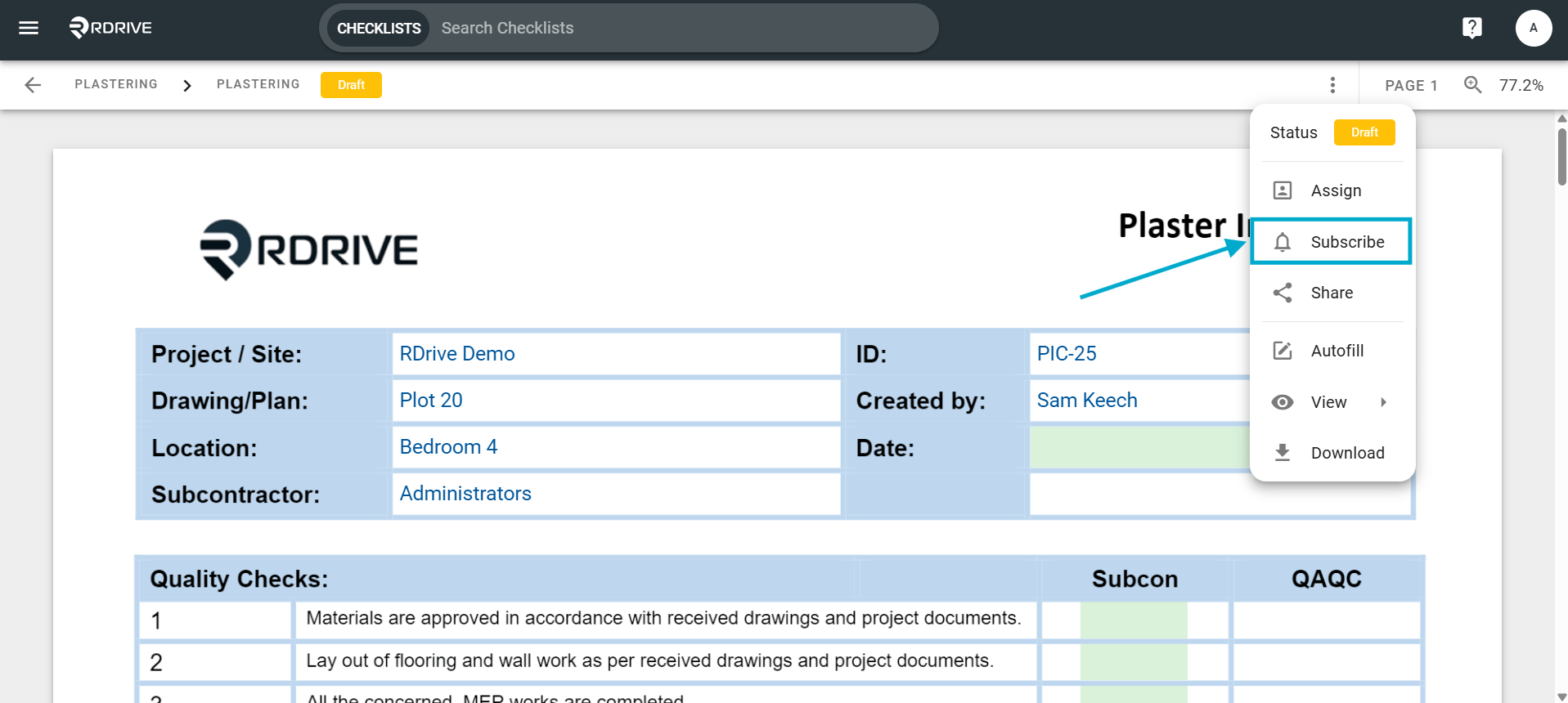Click the 77.2% zoom level
Viewport: 1568px width, 703px height.
[x=1521, y=85]
